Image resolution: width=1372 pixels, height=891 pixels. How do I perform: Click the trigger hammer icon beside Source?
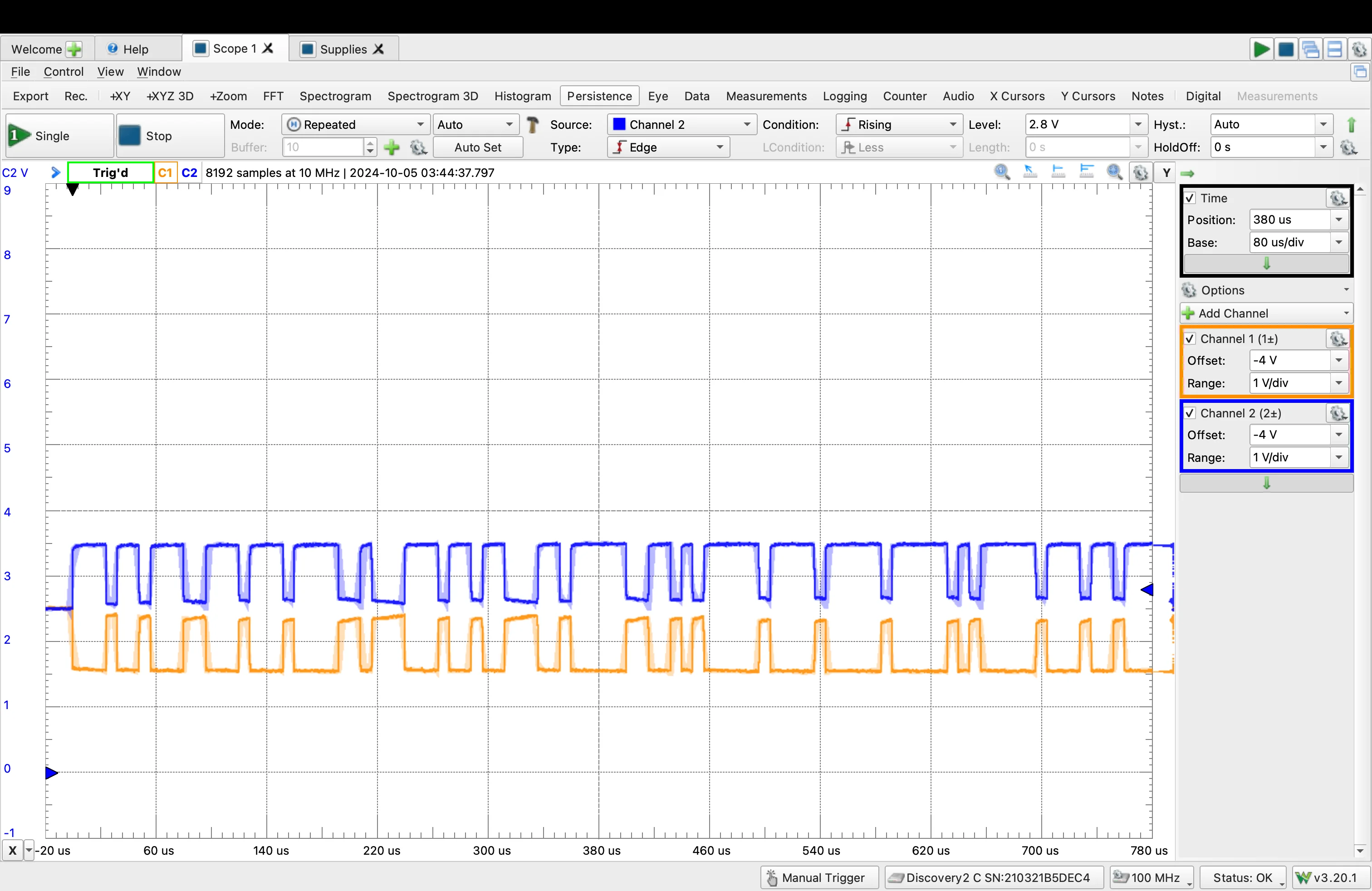coord(533,124)
